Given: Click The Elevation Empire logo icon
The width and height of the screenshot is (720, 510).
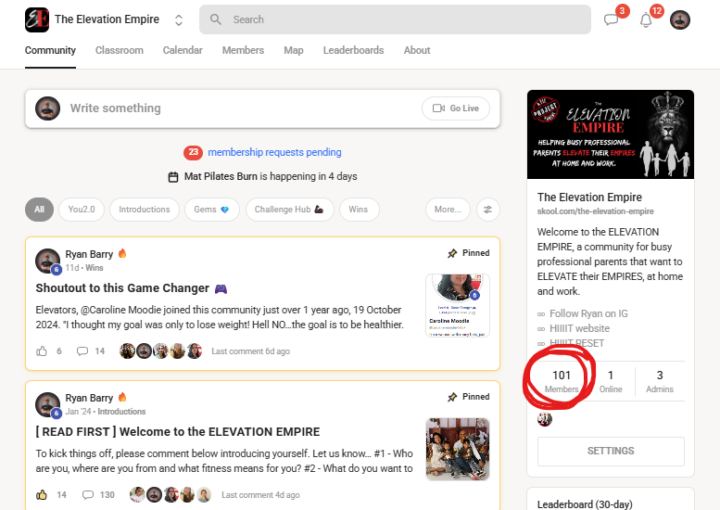Looking at the screenshot, I should tap(37, 20).
